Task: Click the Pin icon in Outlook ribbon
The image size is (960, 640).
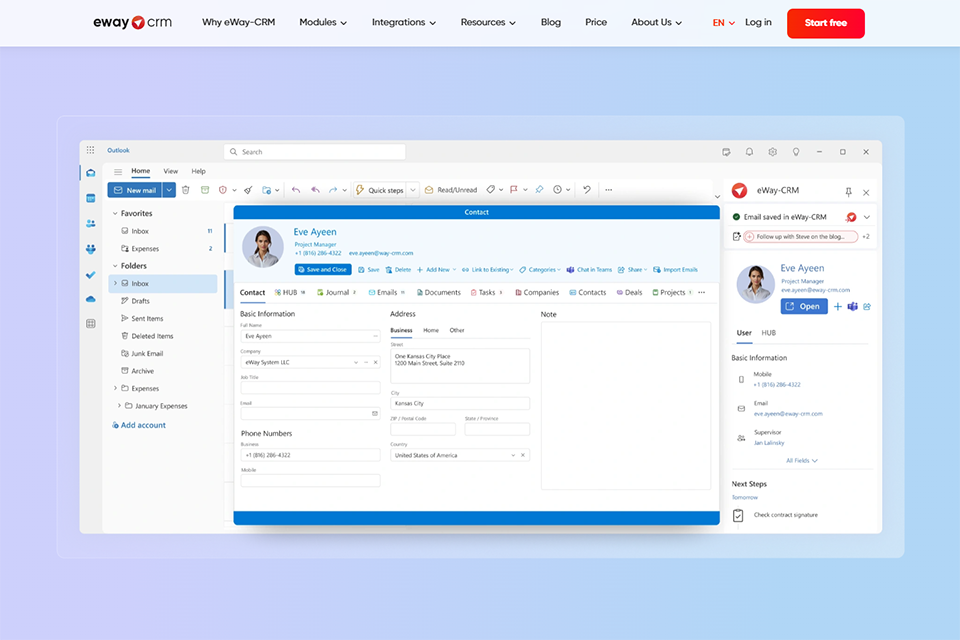Action: point(539,190)
